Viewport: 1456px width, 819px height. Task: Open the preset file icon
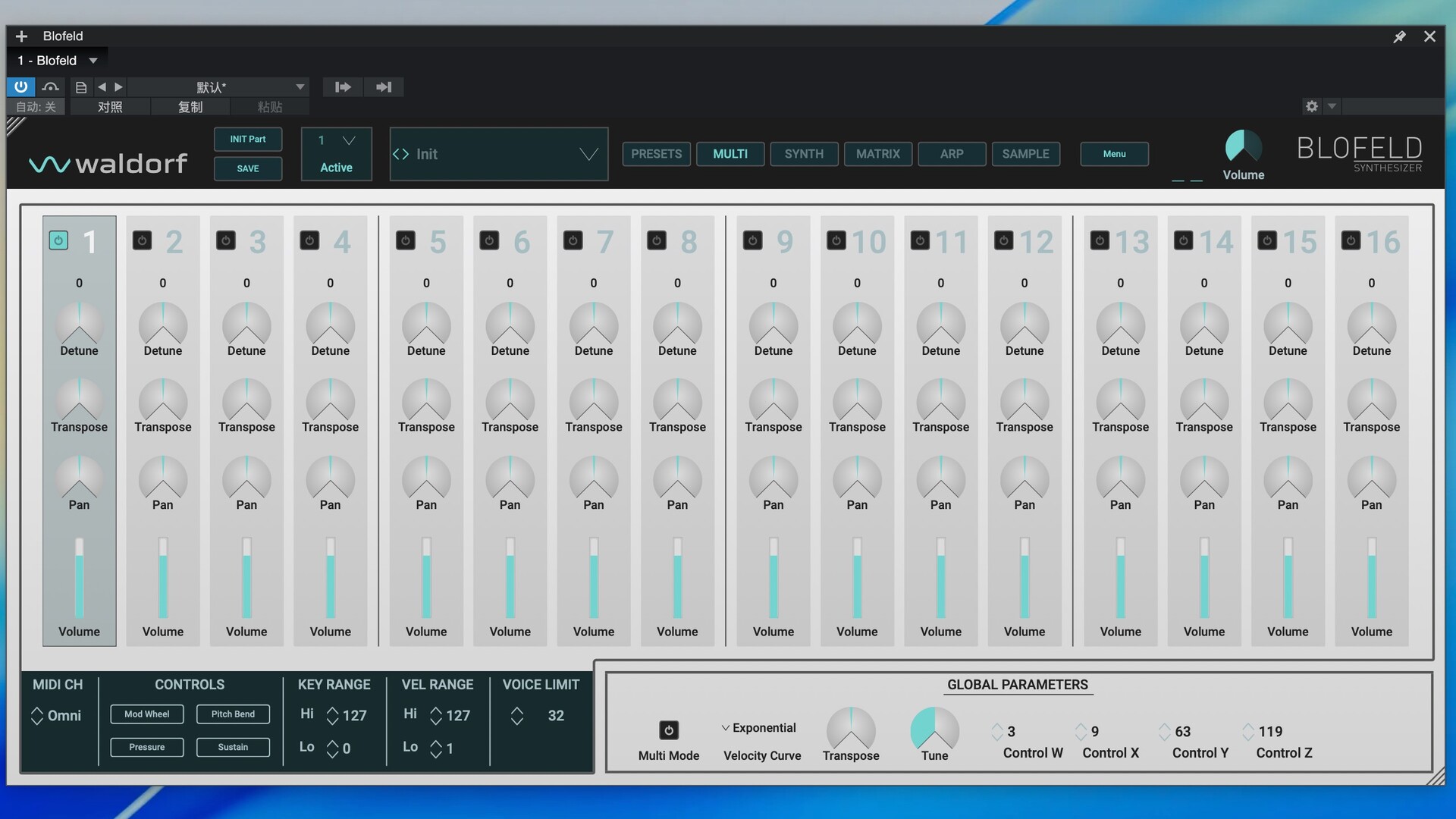tap(81, 87)
